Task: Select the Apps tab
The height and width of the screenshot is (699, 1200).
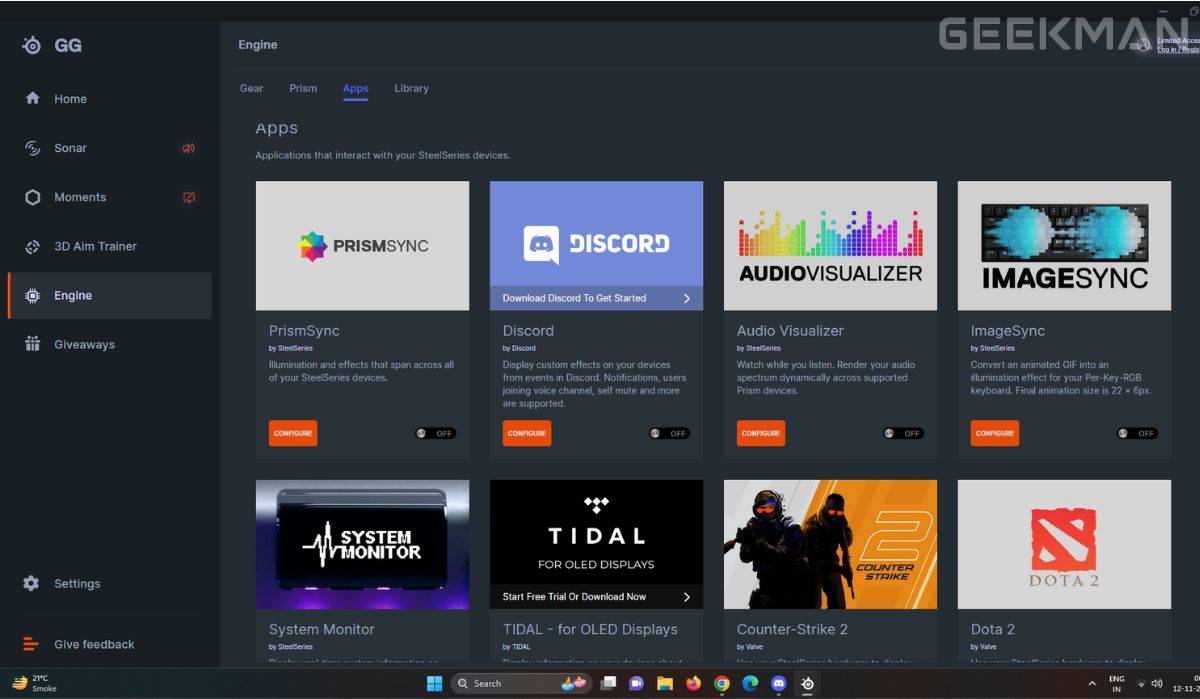Action: click(356, 88)
